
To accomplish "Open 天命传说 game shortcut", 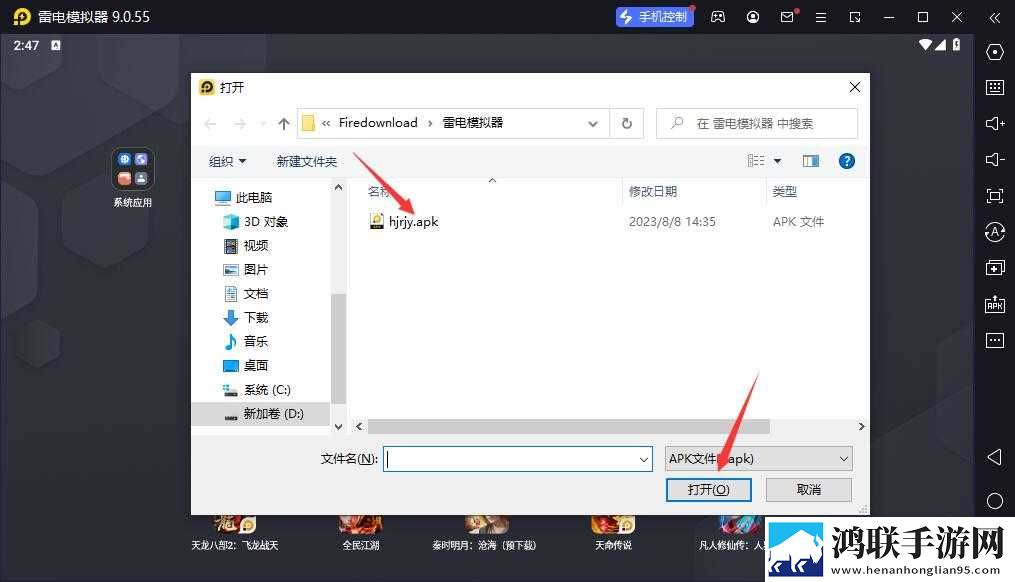I will 613,533.
